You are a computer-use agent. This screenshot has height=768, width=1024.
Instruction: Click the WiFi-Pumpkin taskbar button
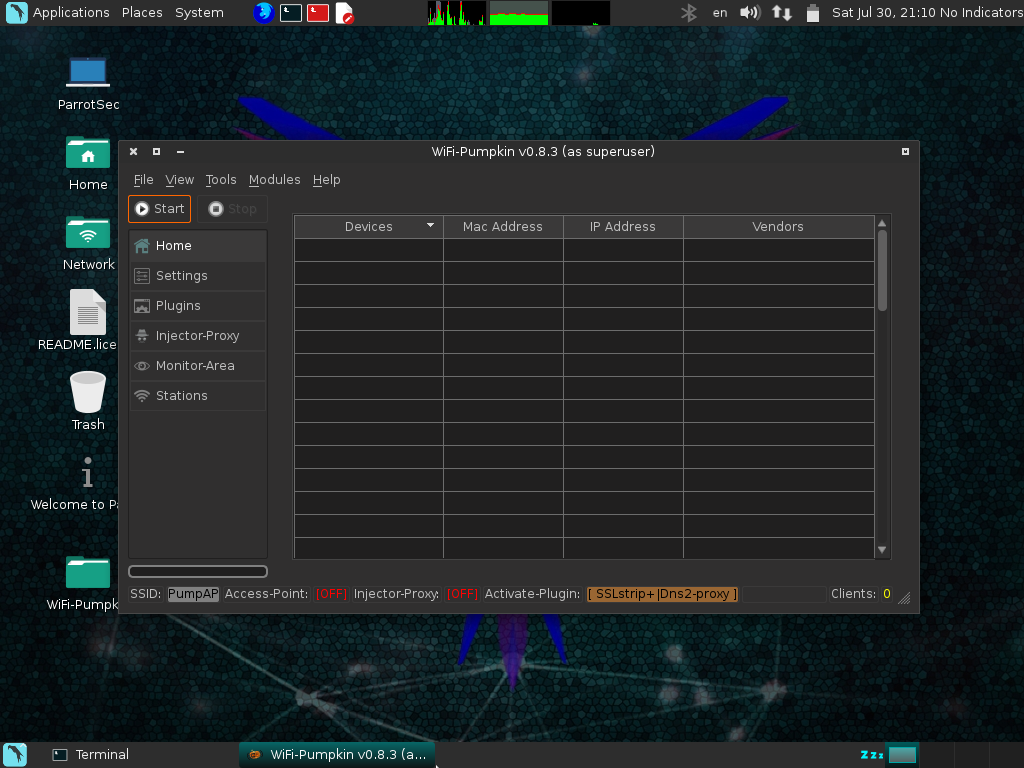coord(338,754)
